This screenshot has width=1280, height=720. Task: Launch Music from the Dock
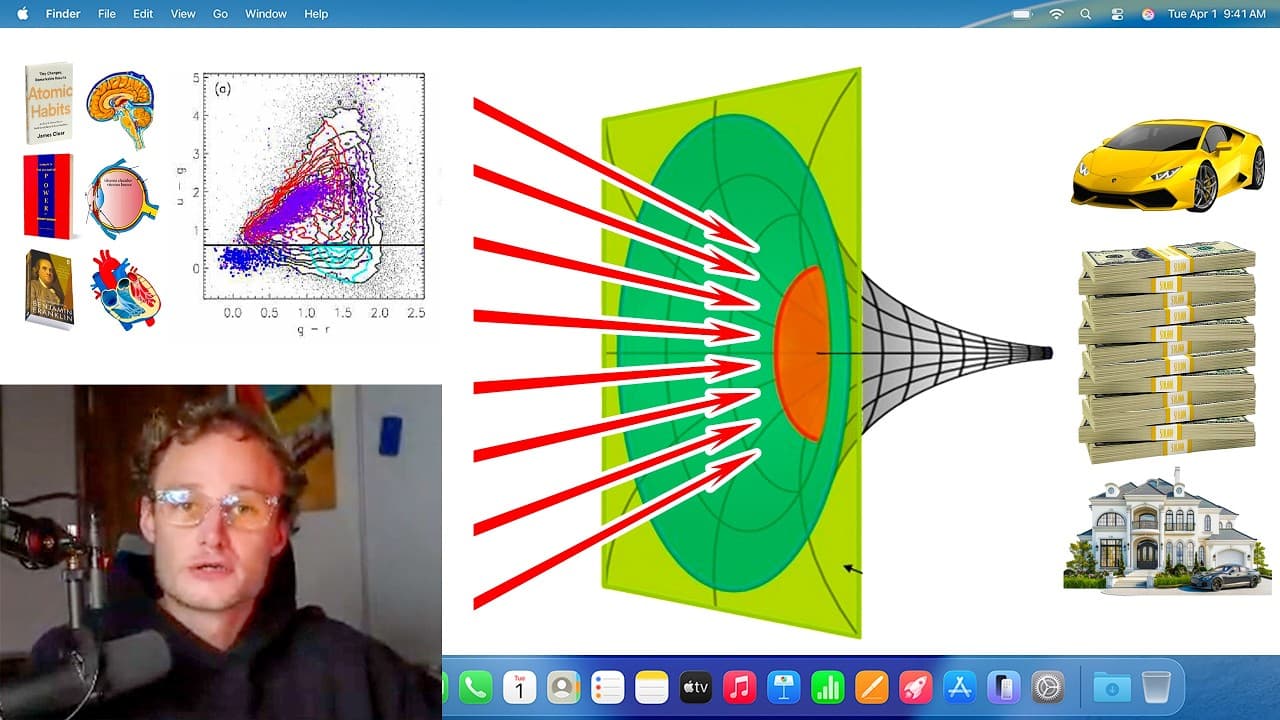[x=740, y=687]
